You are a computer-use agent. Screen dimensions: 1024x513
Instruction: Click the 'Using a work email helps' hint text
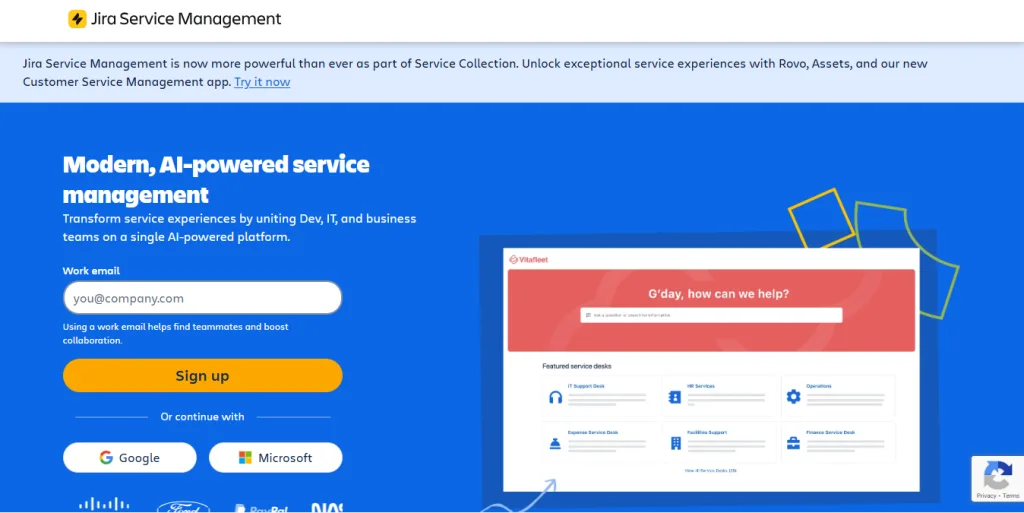(176, 334)
